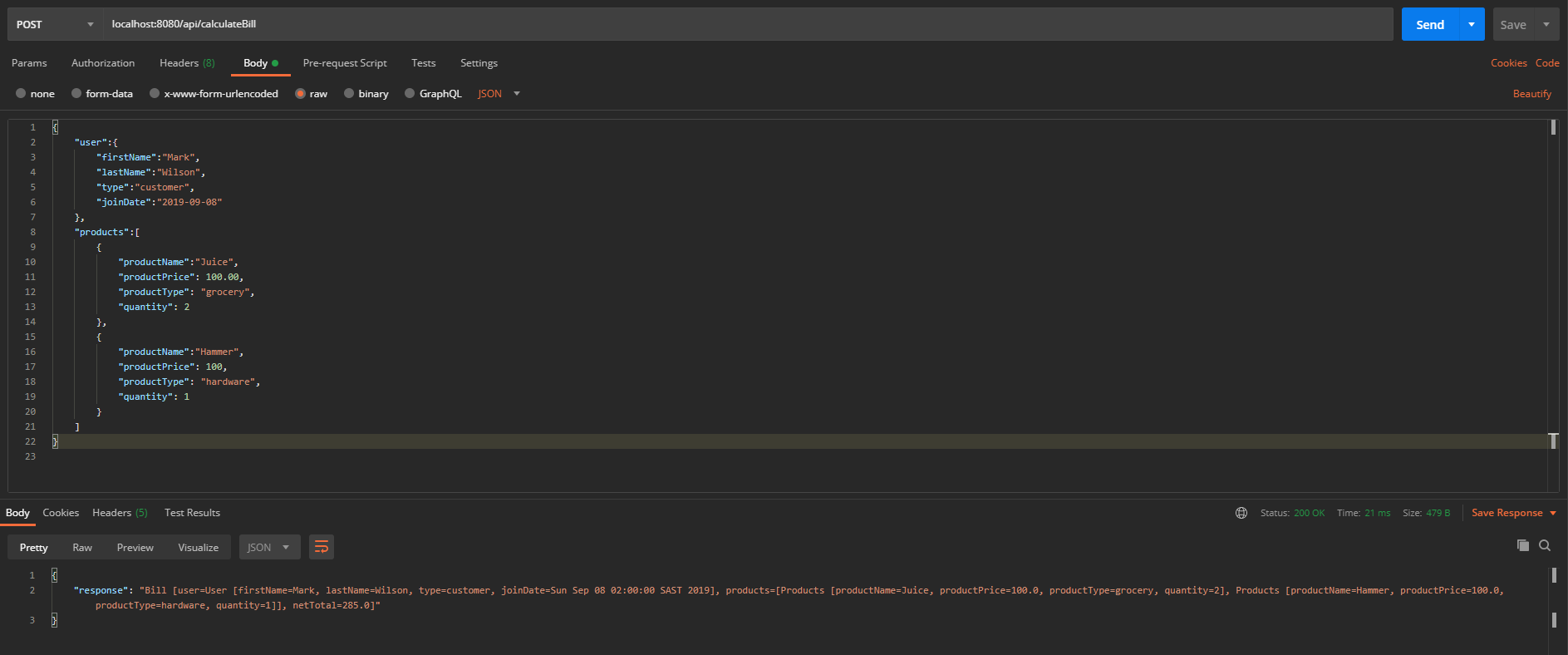
Task: View the Test Results tab
Action: click(x=192, y=513)
